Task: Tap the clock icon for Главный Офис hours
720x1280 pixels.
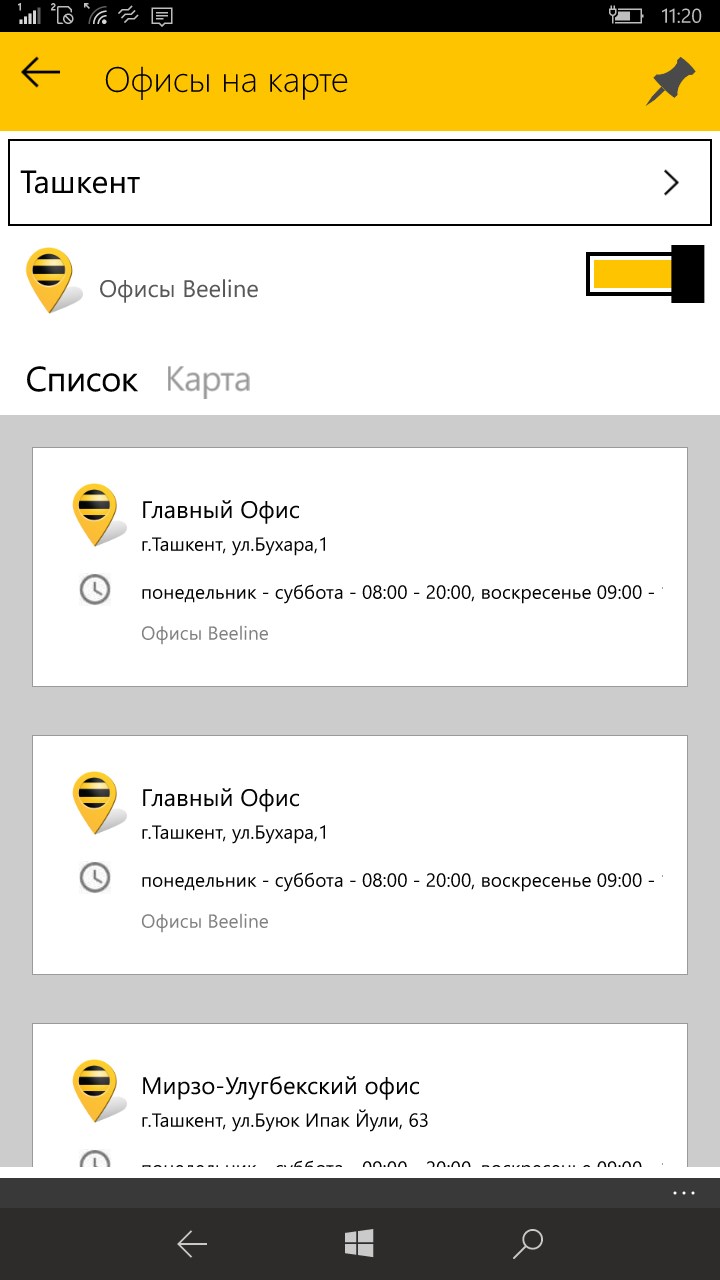Action: [x=94, y=590]
